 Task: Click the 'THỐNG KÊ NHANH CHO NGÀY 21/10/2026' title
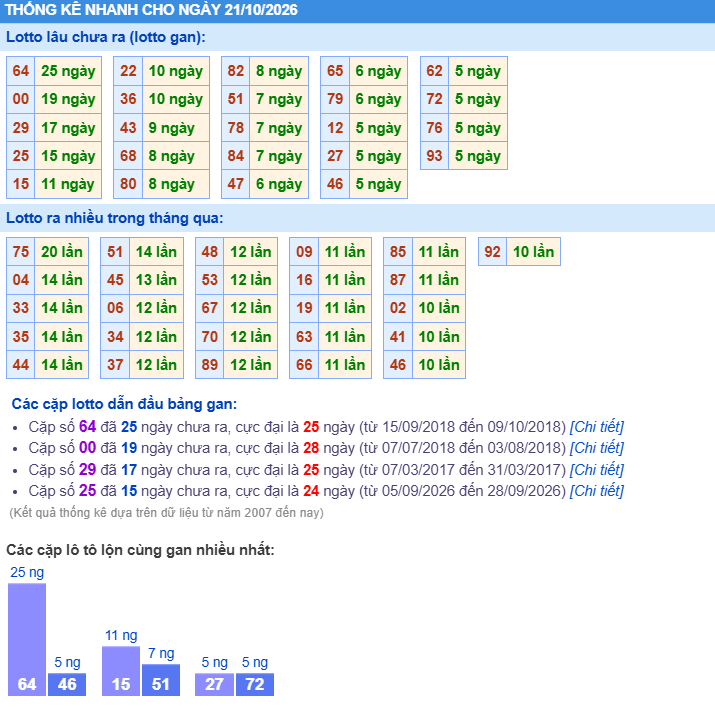151,10
